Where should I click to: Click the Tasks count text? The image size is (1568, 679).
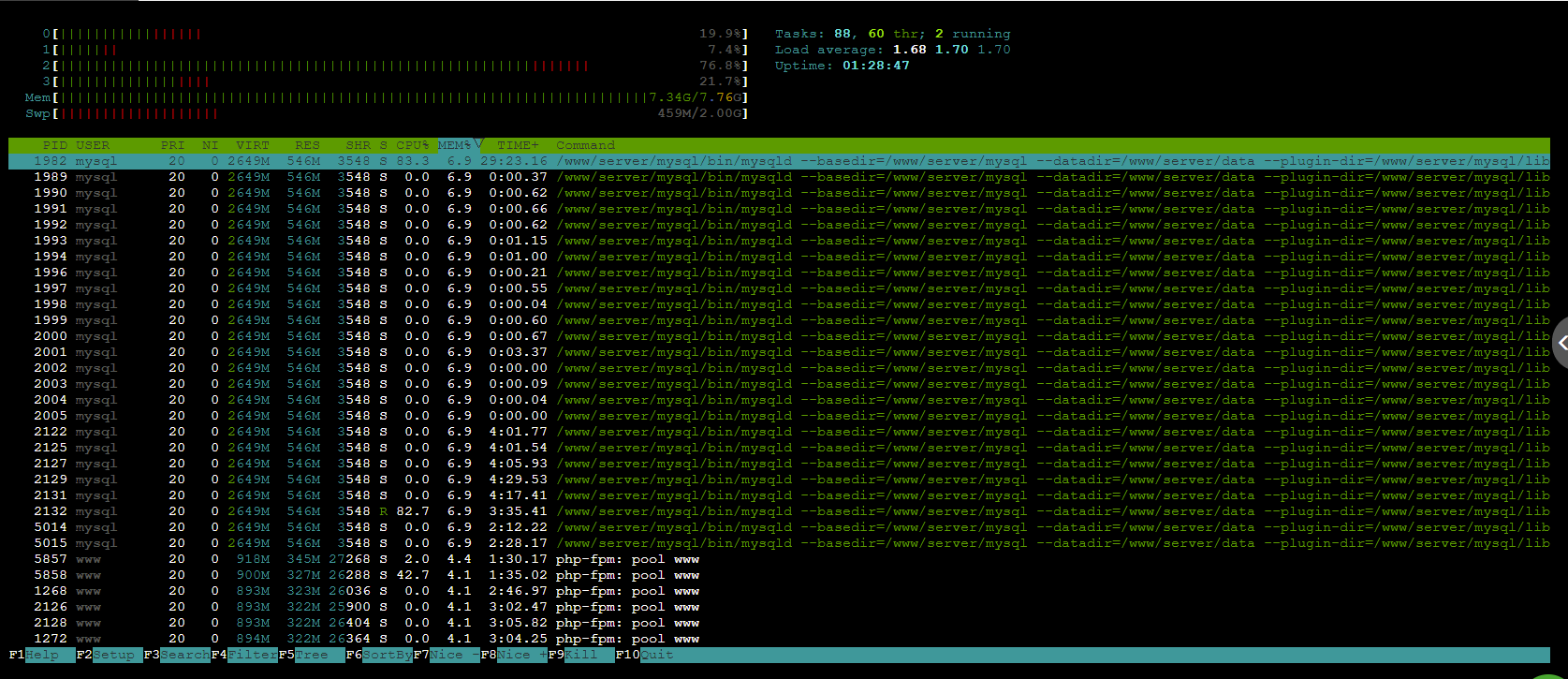[x=892, y=34]
